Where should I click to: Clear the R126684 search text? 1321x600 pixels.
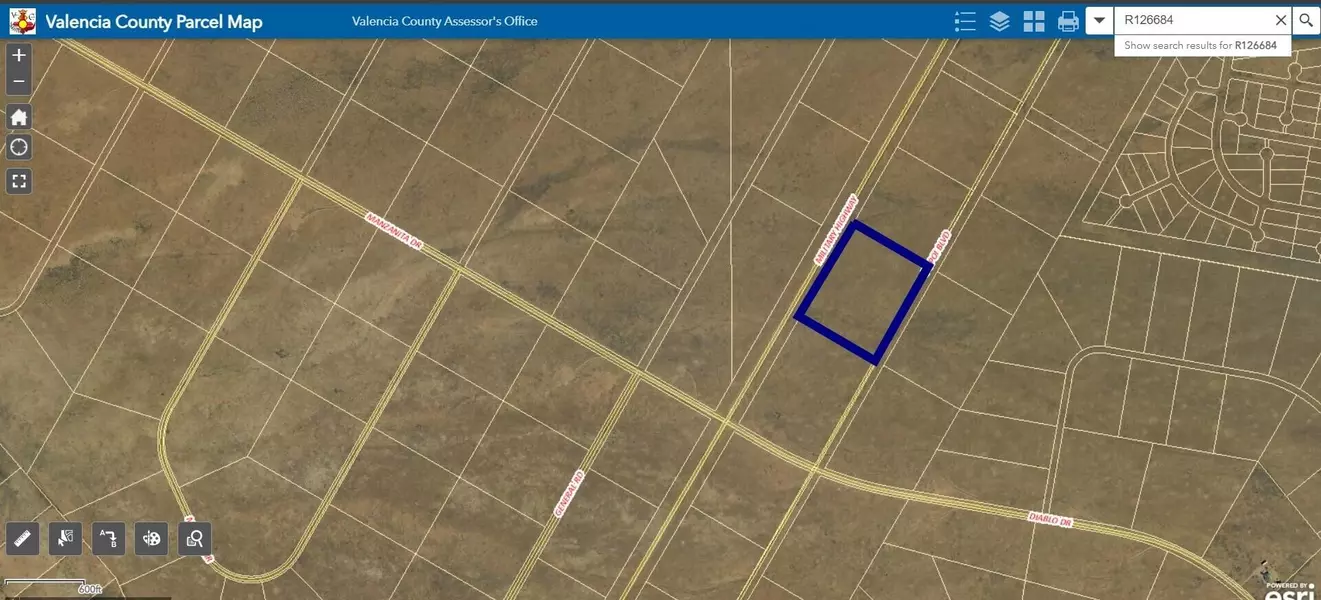click(x=1280, y=20)
